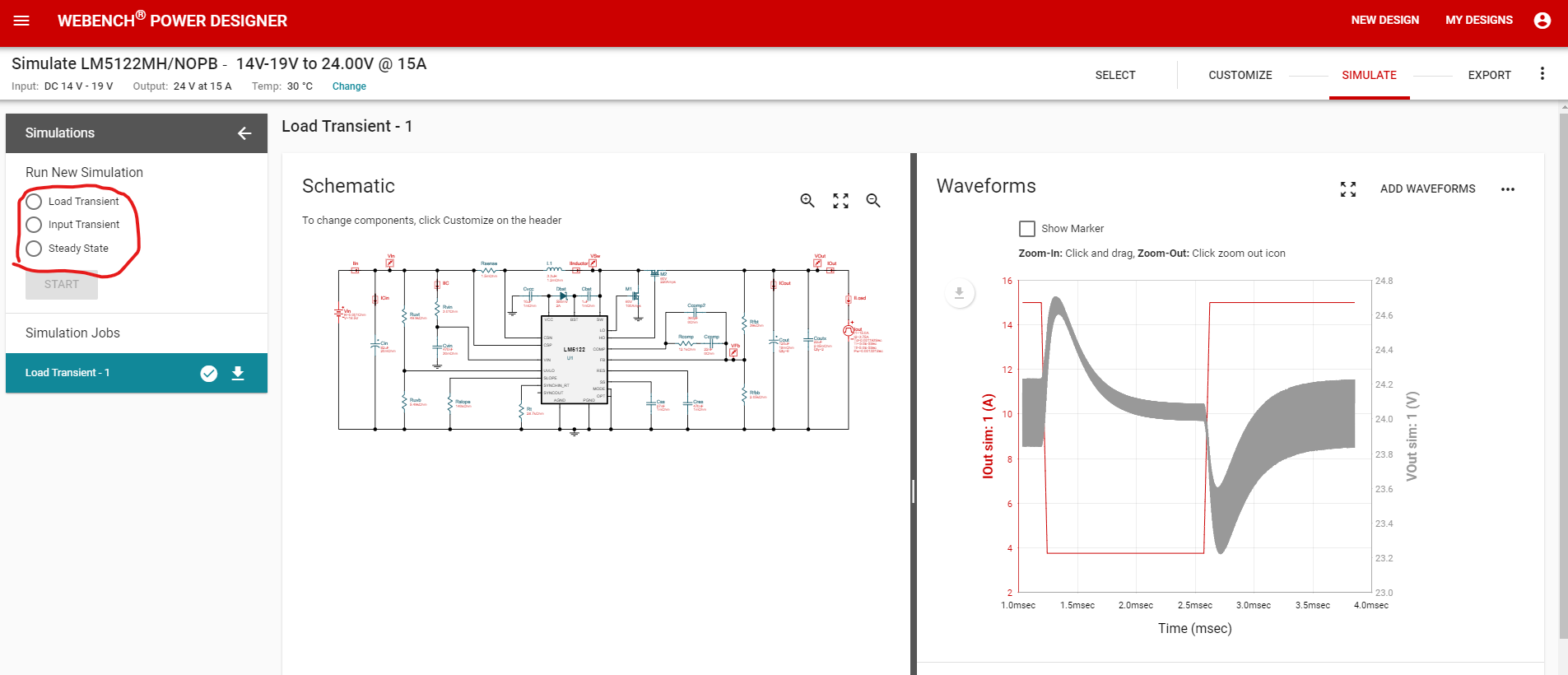Select the Load Transient radio option
This screenshot has width=1568, height=675.
[34, 202]
